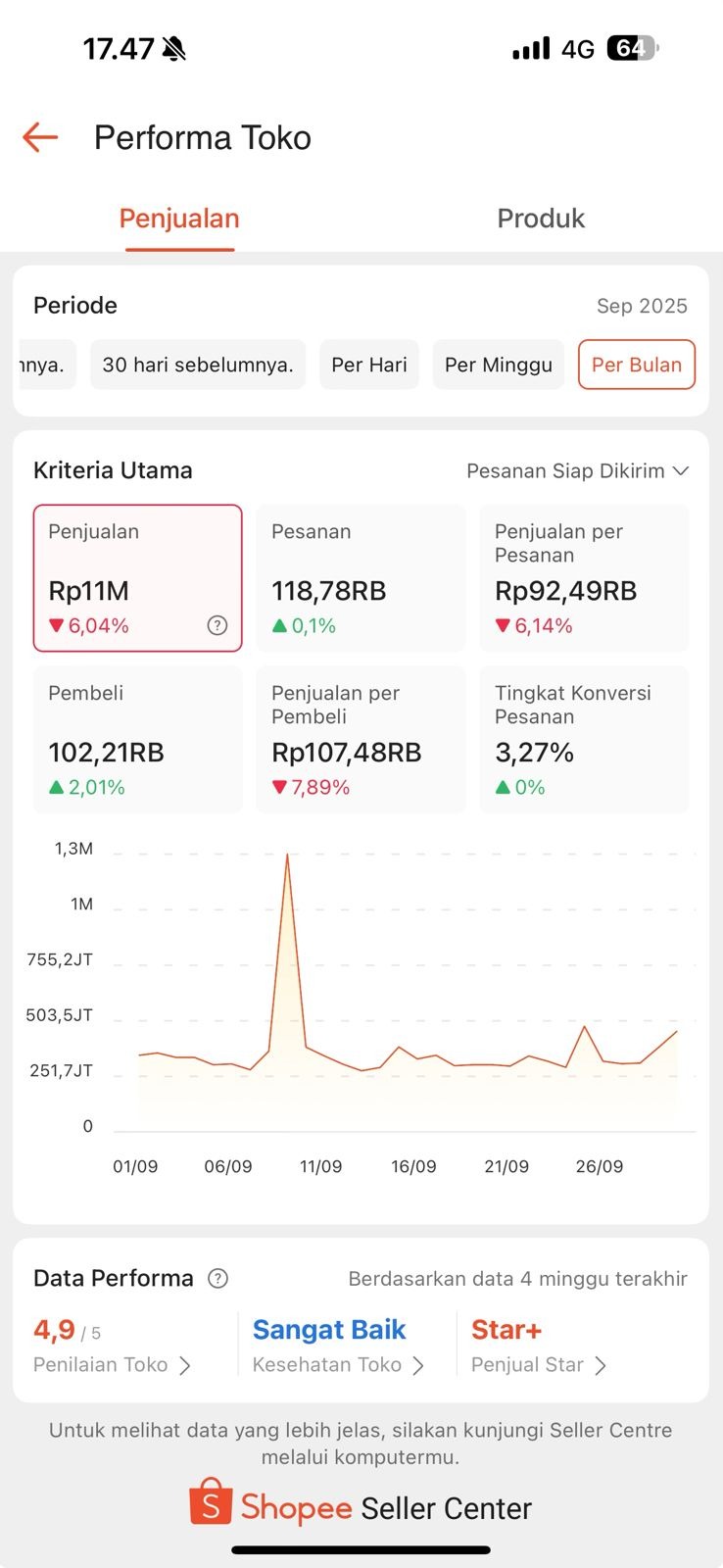
Task: Click the help icon in Penjualan card
Action: click(217, 625)
